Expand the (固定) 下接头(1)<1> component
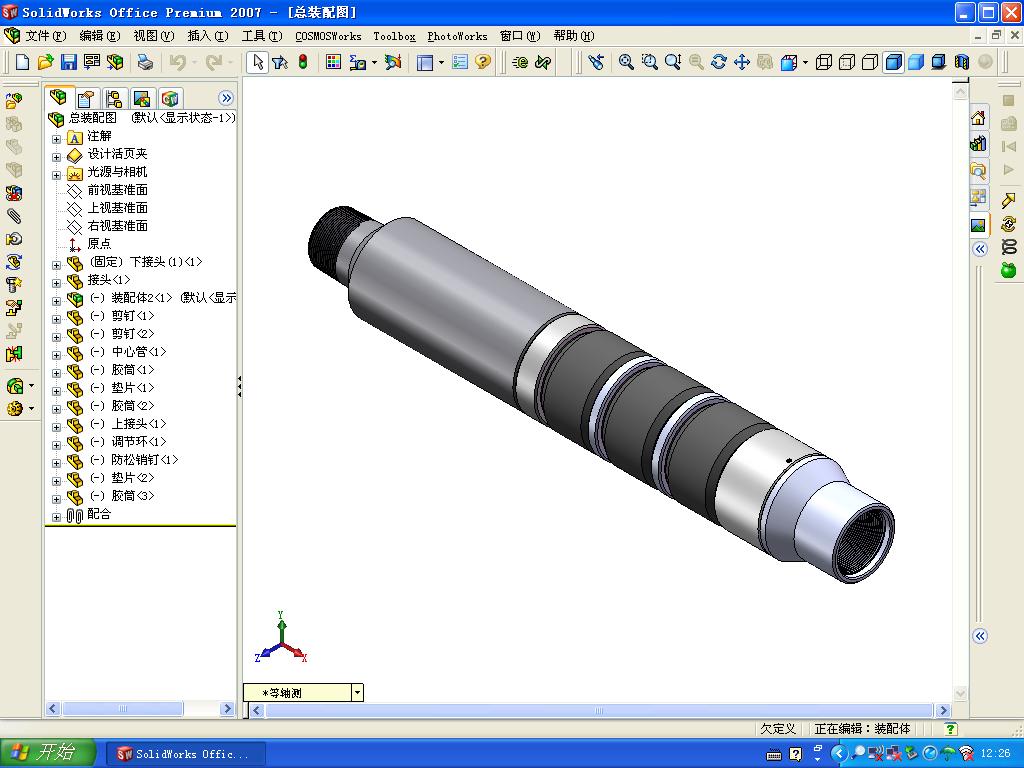Screen dimensions: 1024x768 point(56,265)
